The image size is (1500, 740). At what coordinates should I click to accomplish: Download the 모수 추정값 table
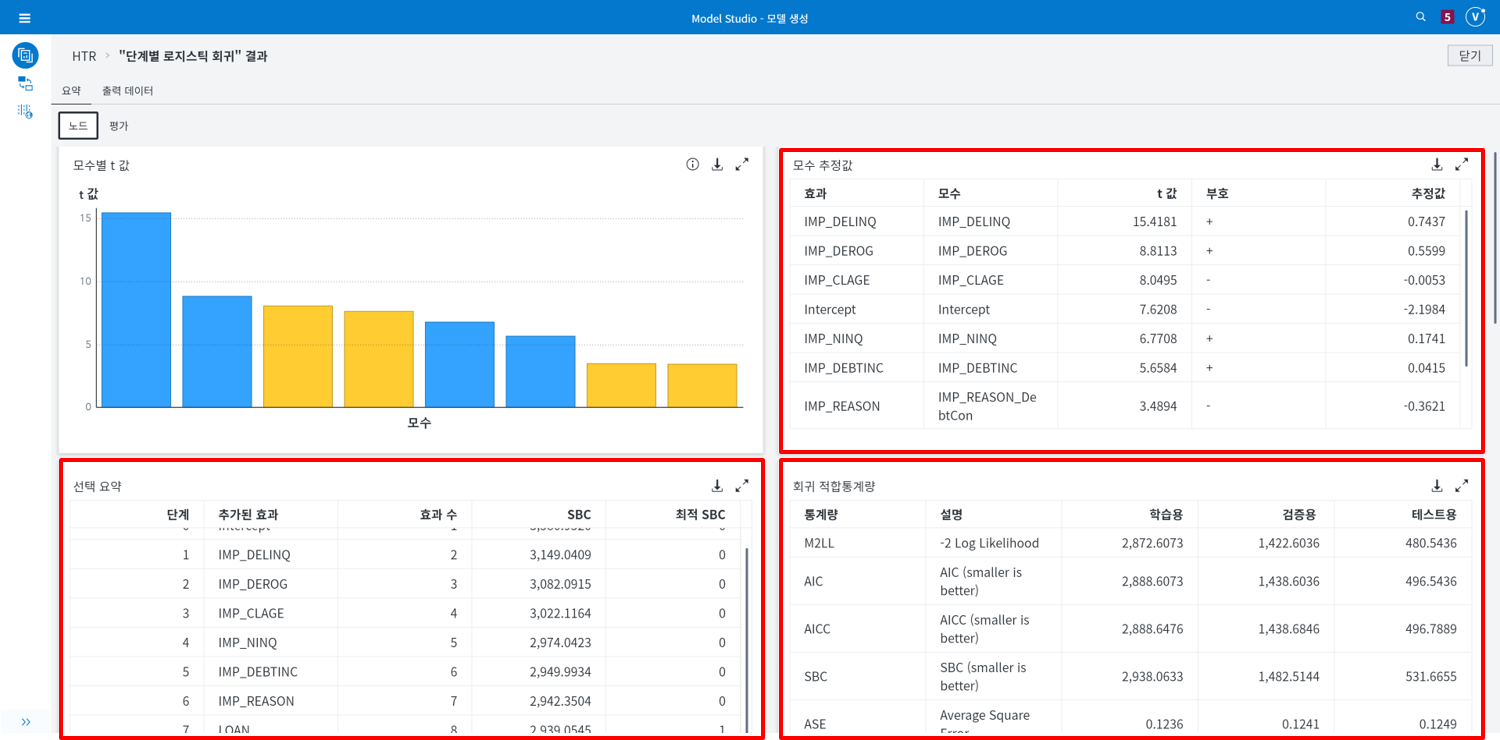point(1437,163)
